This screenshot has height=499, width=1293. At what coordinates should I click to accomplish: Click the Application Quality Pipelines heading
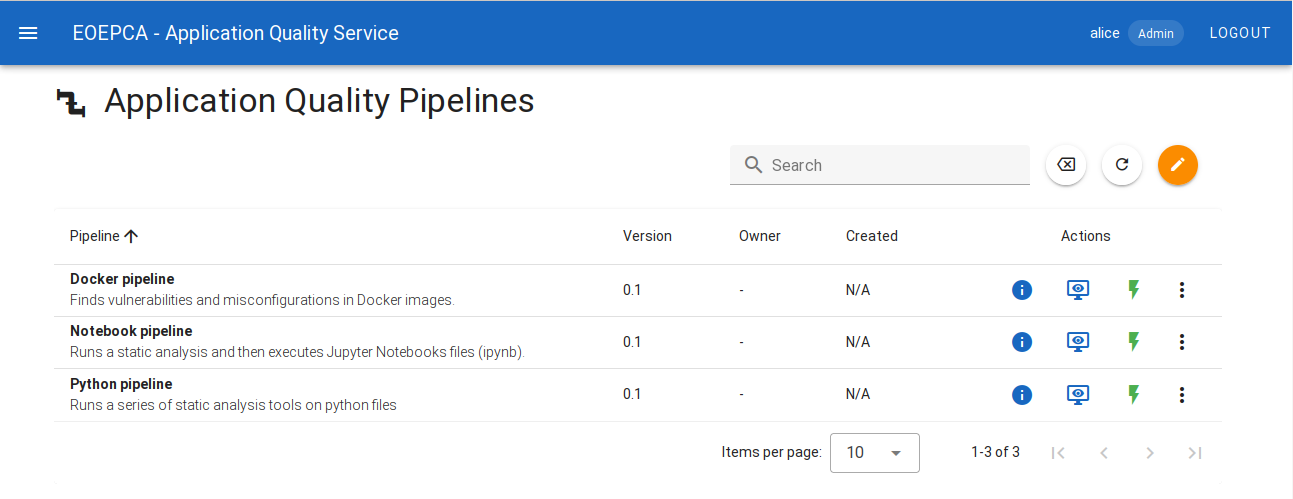coord(319,101)
